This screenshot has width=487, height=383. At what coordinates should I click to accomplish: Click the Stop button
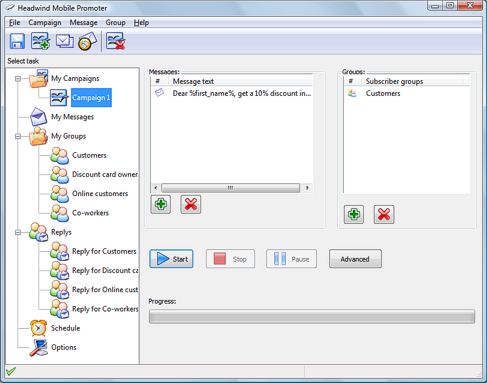[230, 259]
